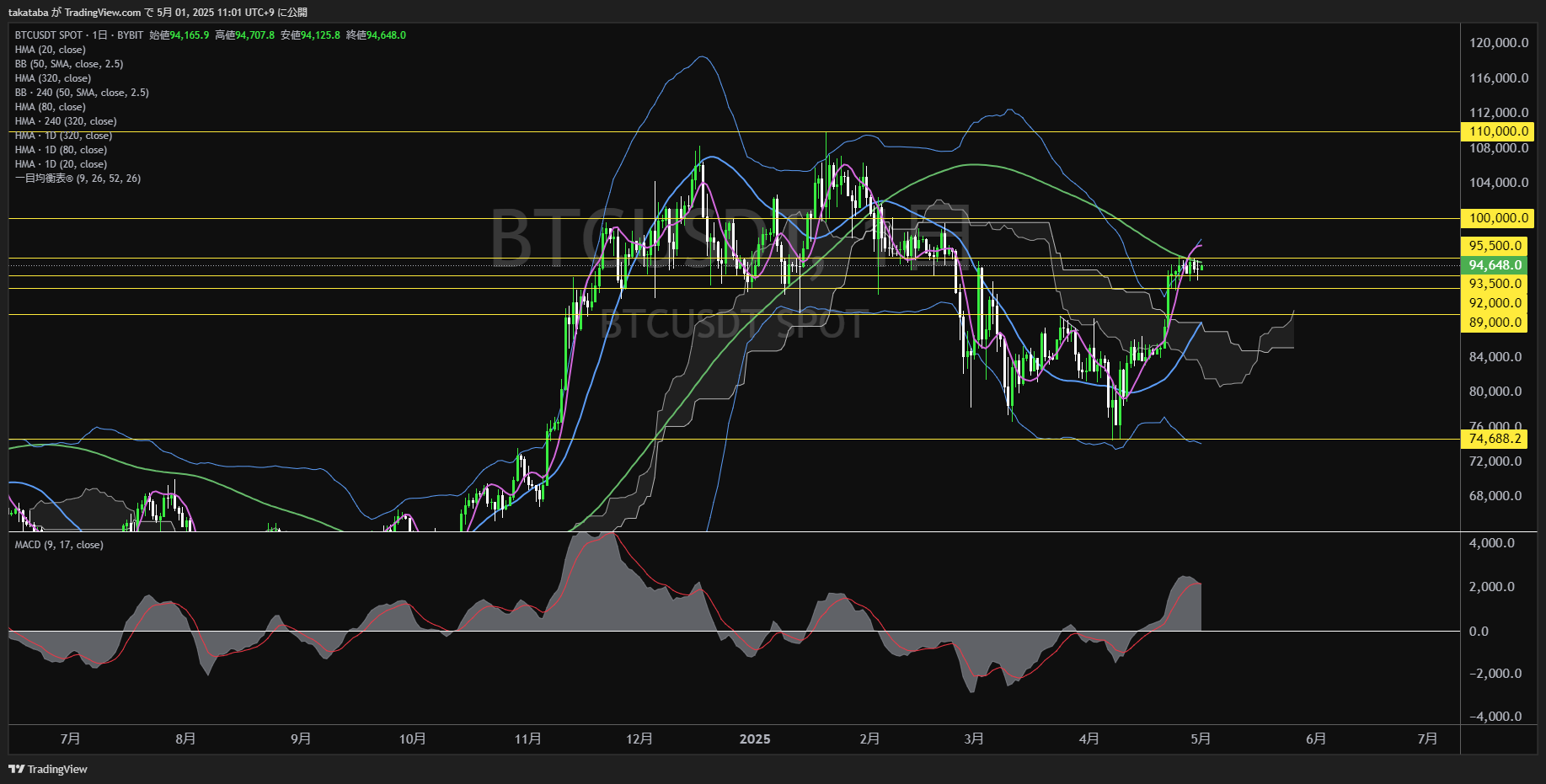Click the 11月 time axis label
This screenshot has width=1546, height=784.
pyautogui.click(x=528, y=739)
